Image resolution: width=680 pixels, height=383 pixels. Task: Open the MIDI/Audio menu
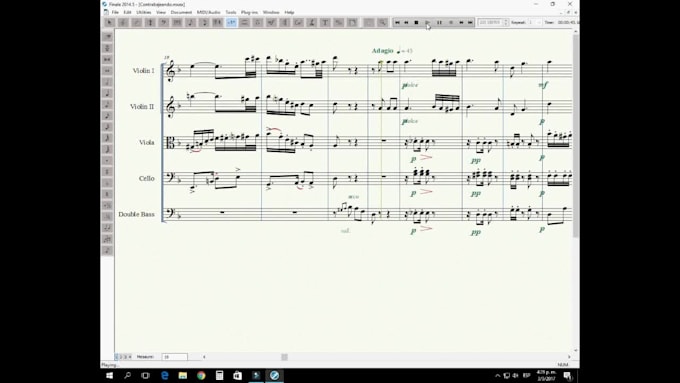coord(209,12)
